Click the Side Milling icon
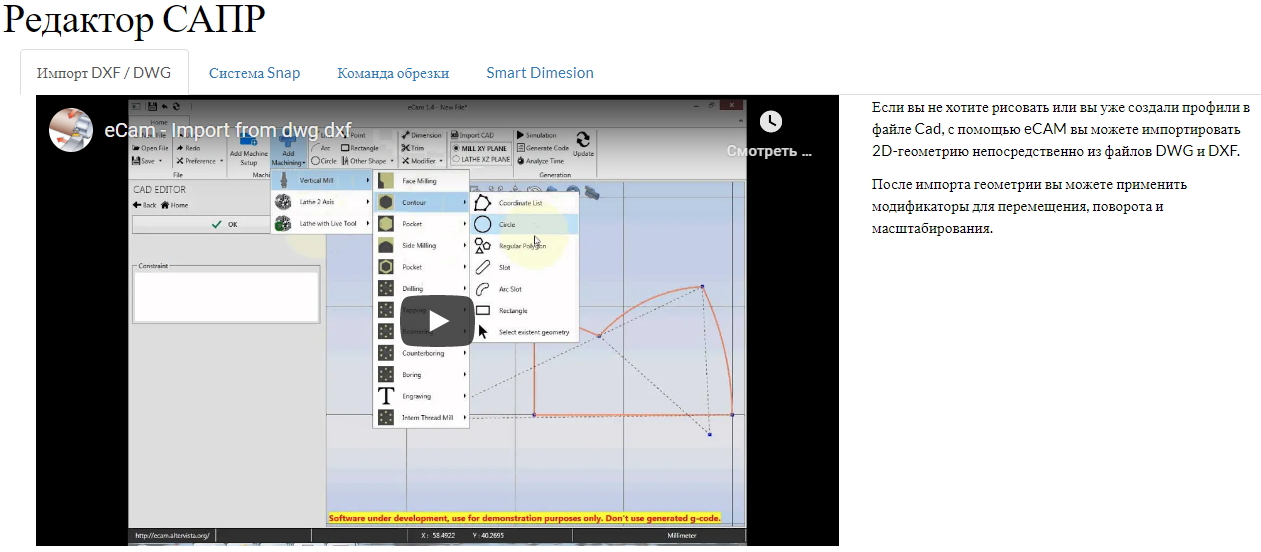Image resolution: width=1261 pixels, height=552 pixels. coord(385,246)
